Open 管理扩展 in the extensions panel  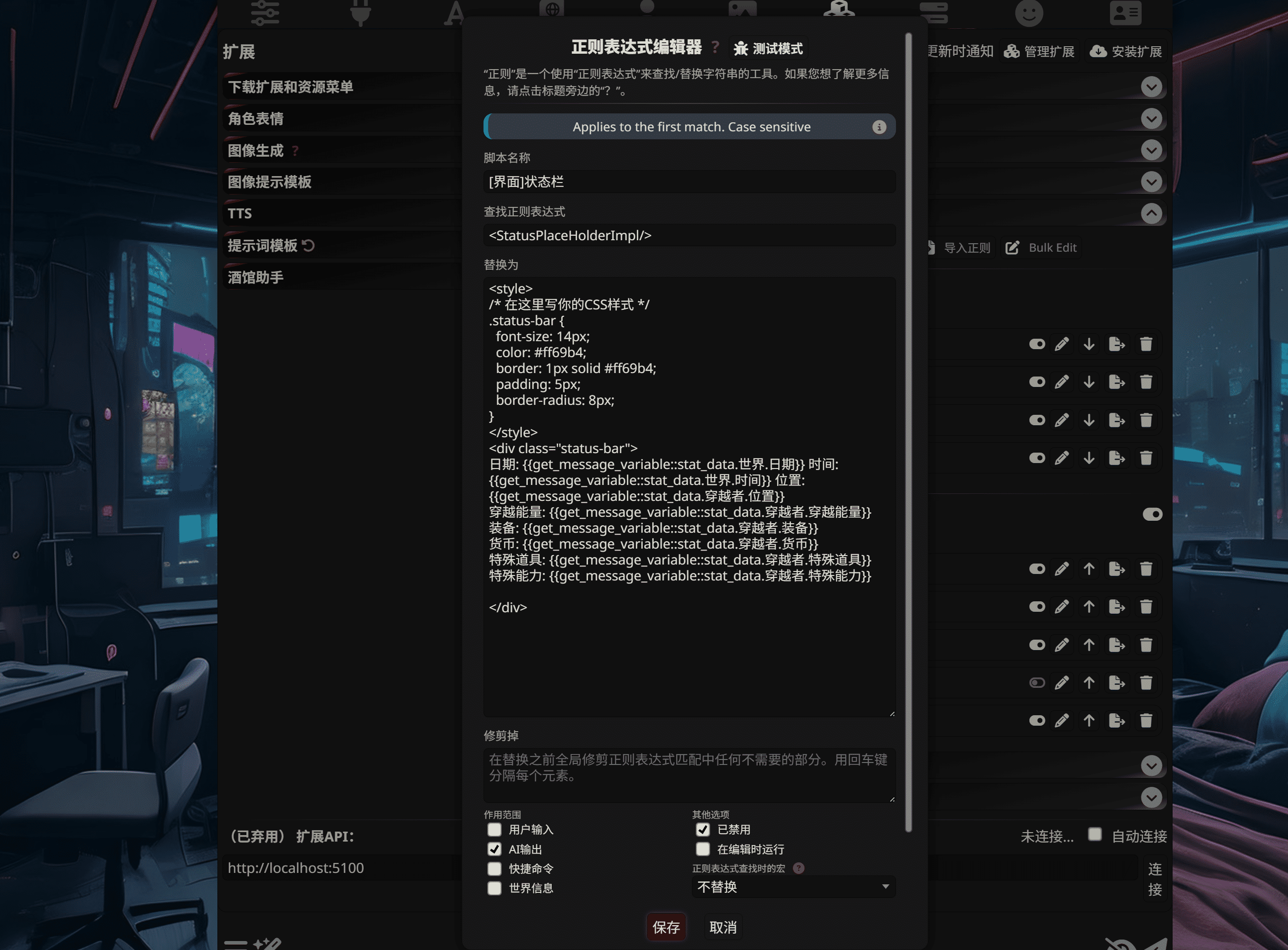[x=1039, y=52]
